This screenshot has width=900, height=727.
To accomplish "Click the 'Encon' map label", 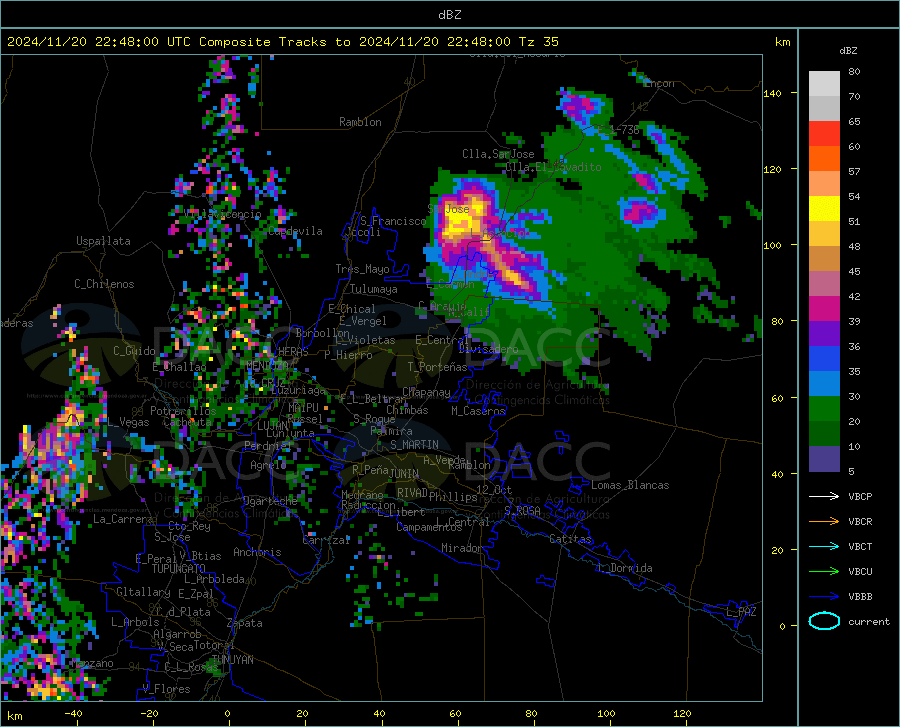I will click(659, 83).
